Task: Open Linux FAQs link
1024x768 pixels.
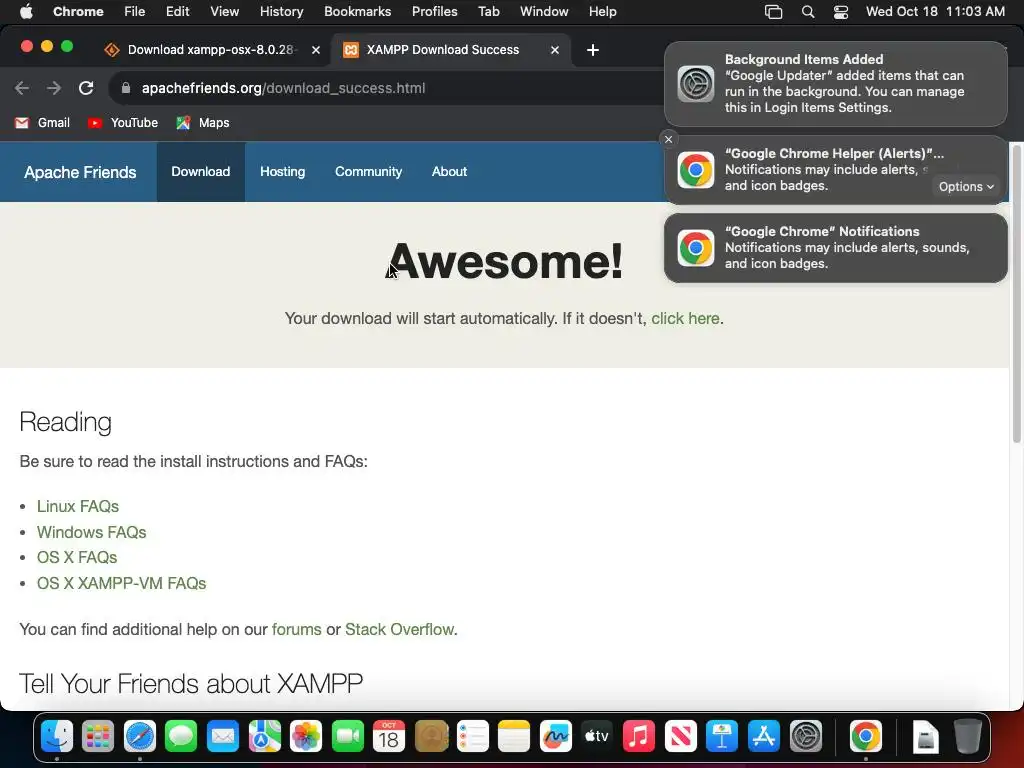Action: coord(78,506)
